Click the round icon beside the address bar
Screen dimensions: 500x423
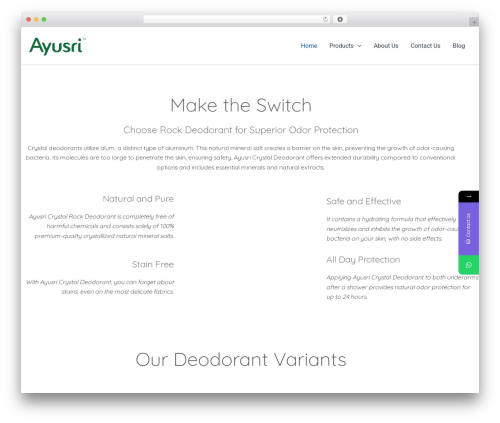(340, 19)
